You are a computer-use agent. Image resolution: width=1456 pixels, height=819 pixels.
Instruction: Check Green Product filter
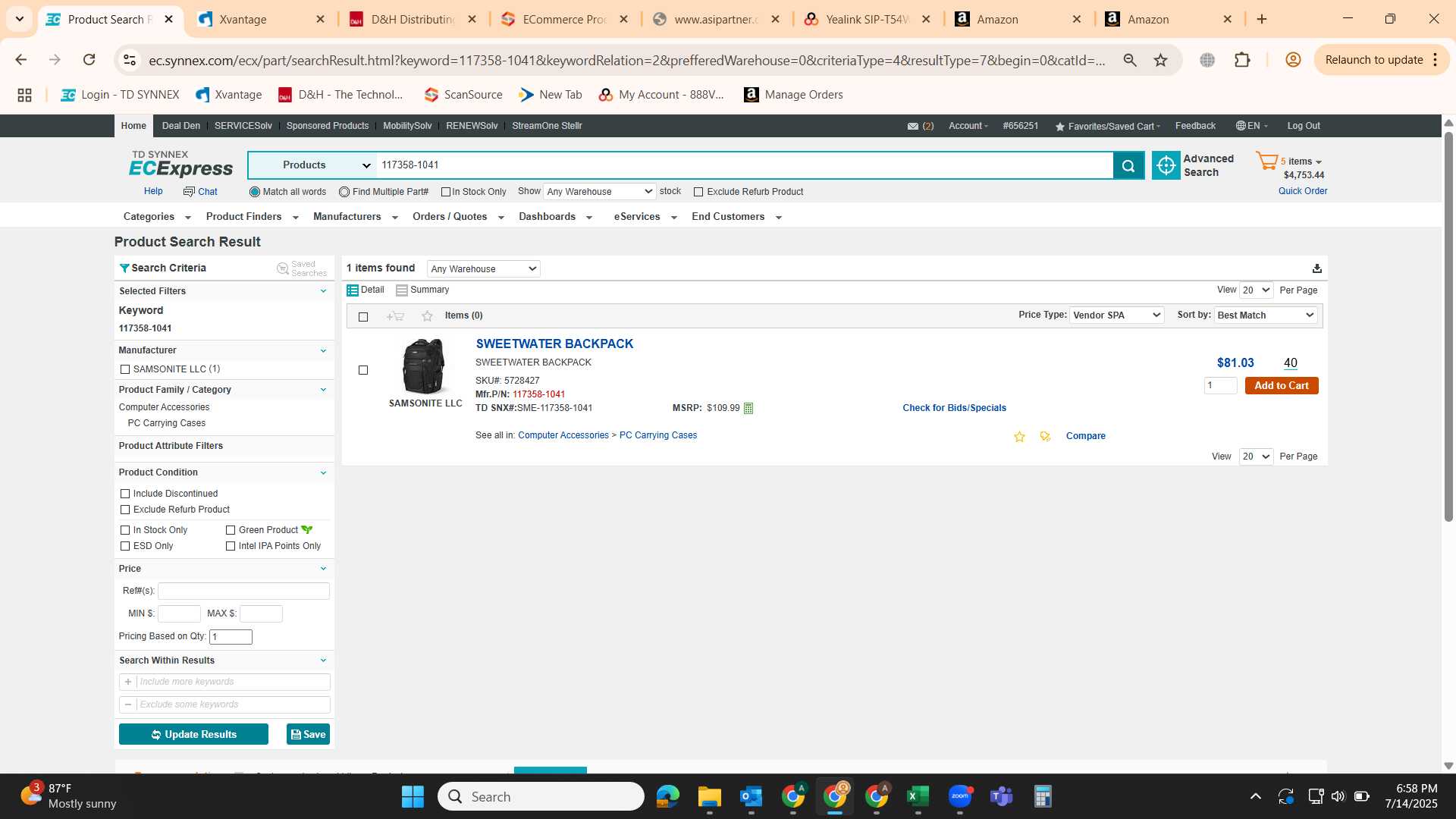(231, 530)
